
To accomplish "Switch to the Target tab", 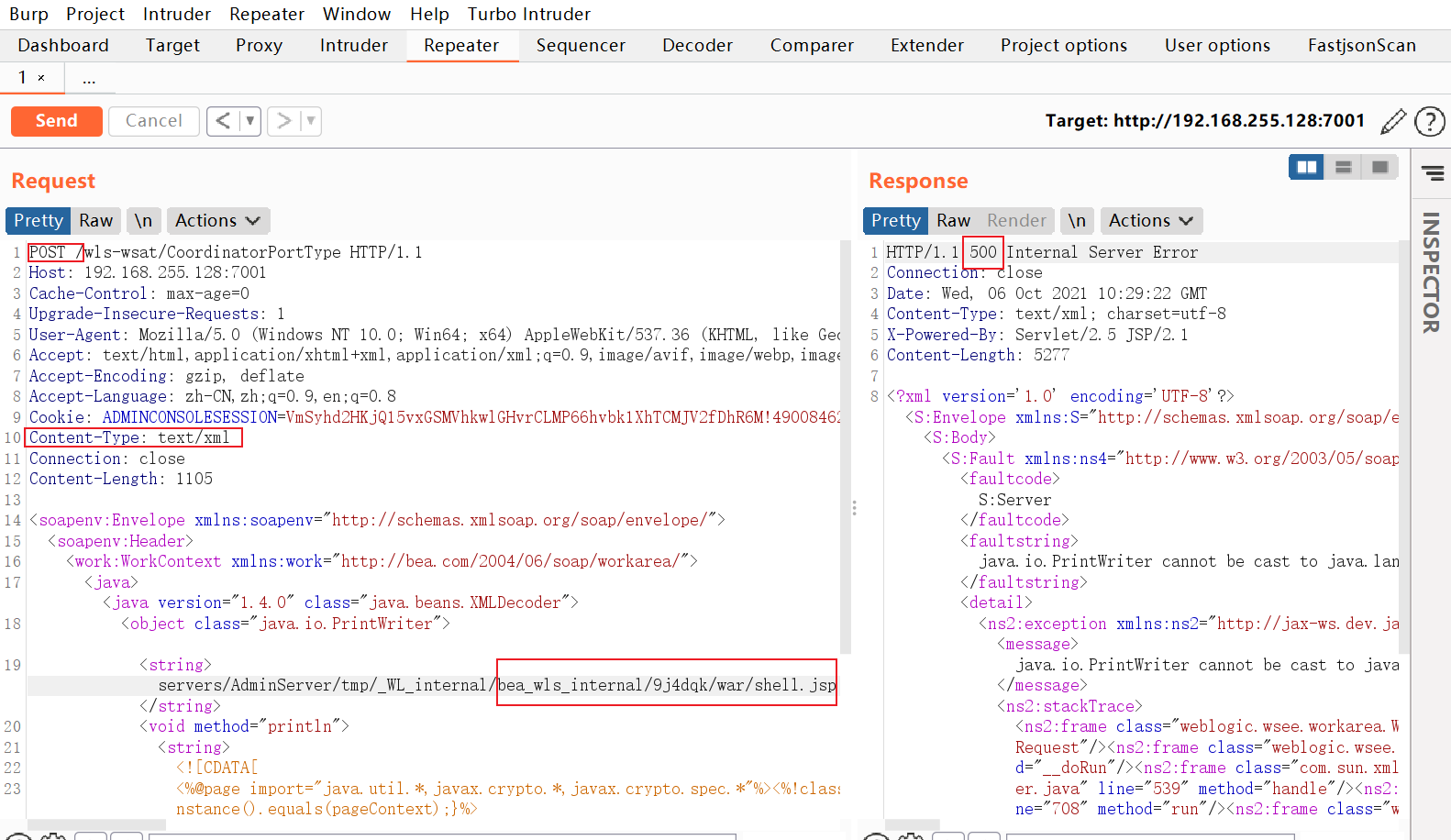I will (172, 45).
